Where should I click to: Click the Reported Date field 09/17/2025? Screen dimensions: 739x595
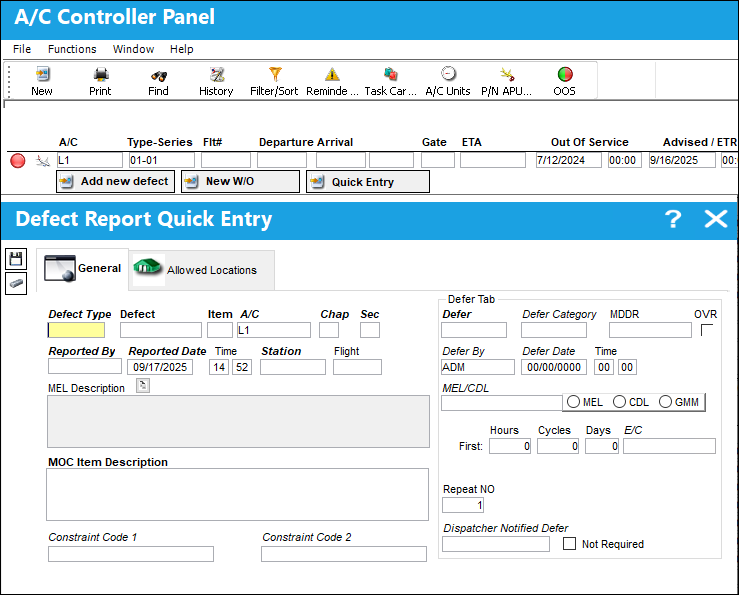click(160, 367)
